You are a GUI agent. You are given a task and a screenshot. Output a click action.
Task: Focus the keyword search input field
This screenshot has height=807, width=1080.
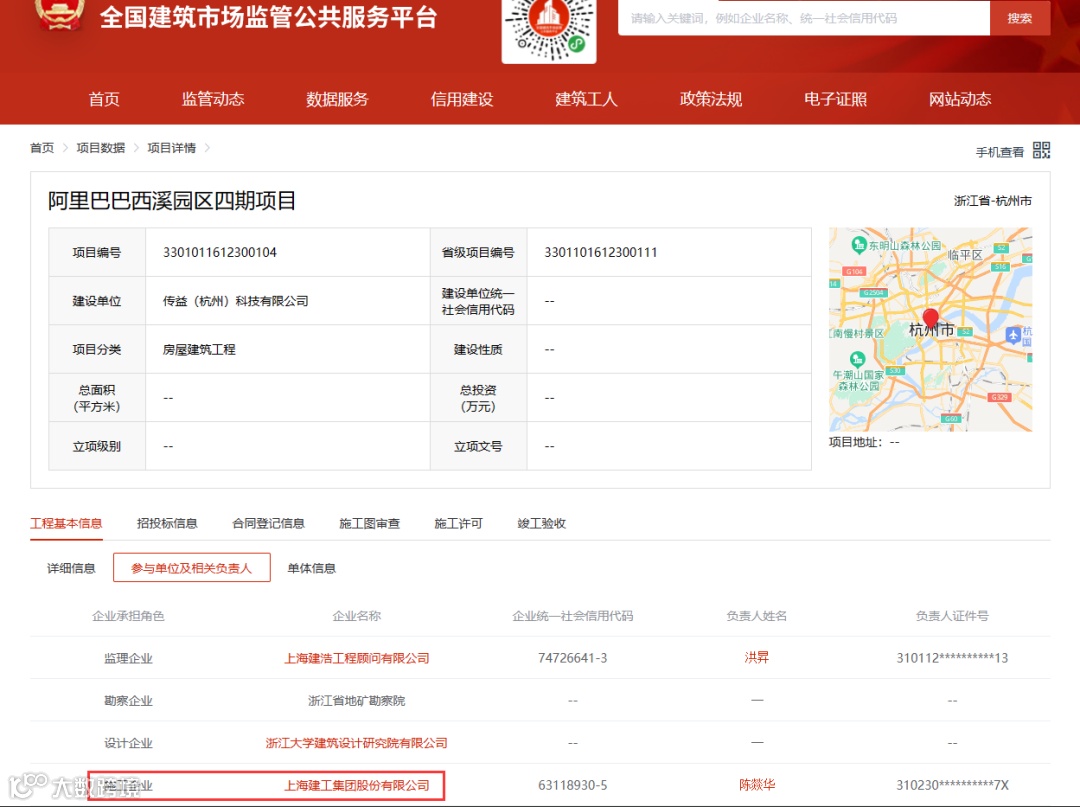pos(804,18)
